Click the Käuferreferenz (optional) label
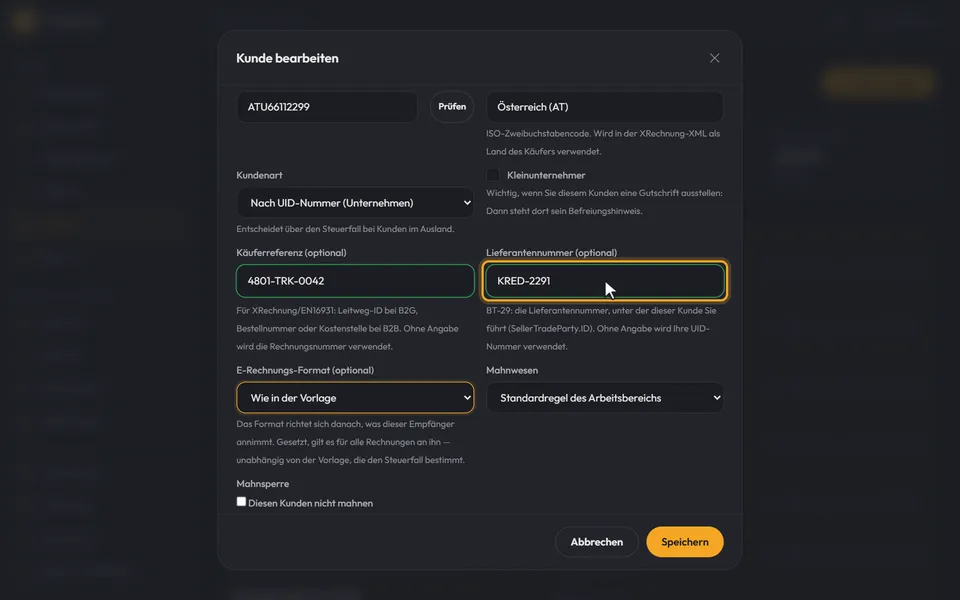 (x=291, y=252)
